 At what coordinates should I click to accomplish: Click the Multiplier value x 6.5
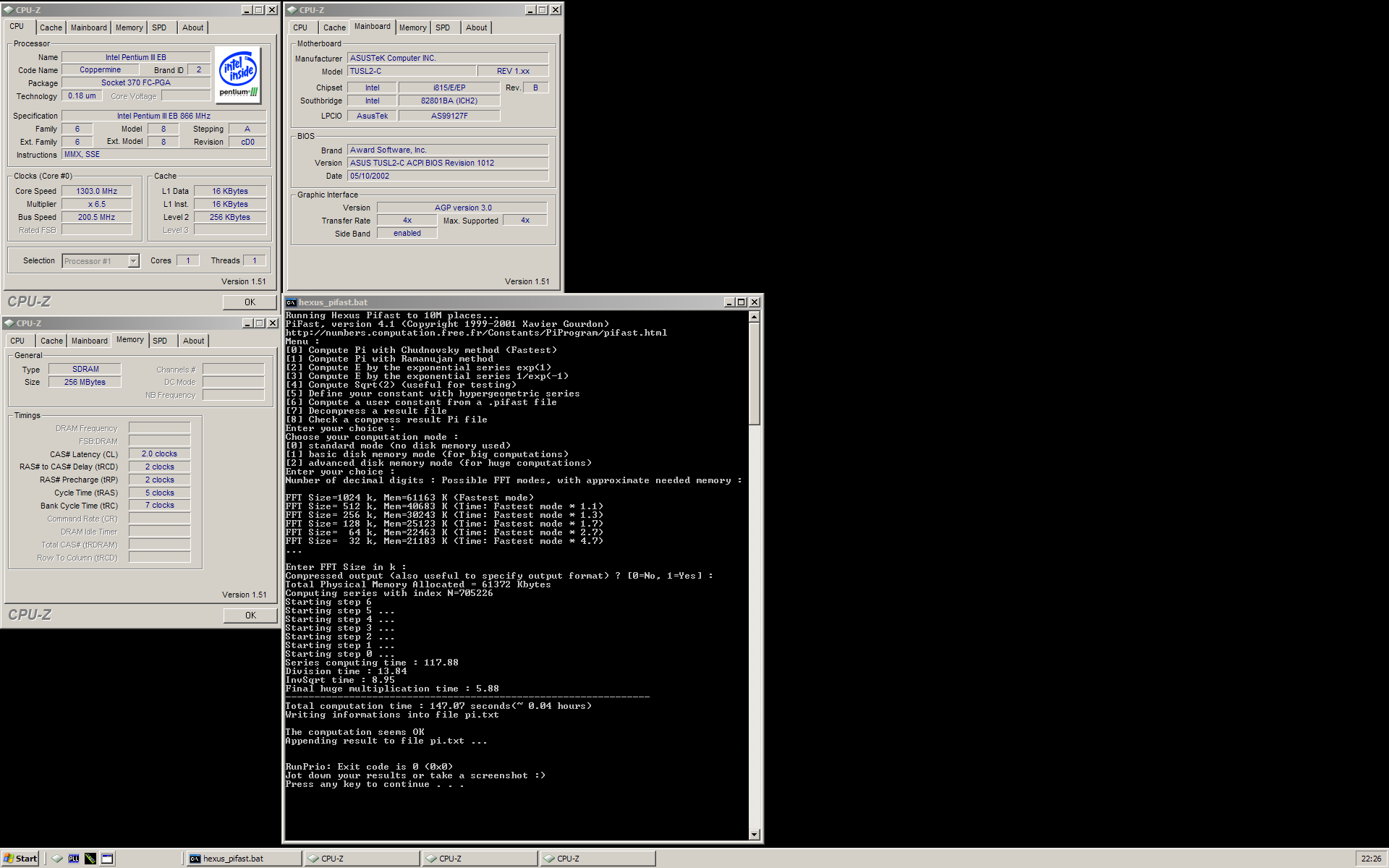pyautogui.click(x=97, y=204)
